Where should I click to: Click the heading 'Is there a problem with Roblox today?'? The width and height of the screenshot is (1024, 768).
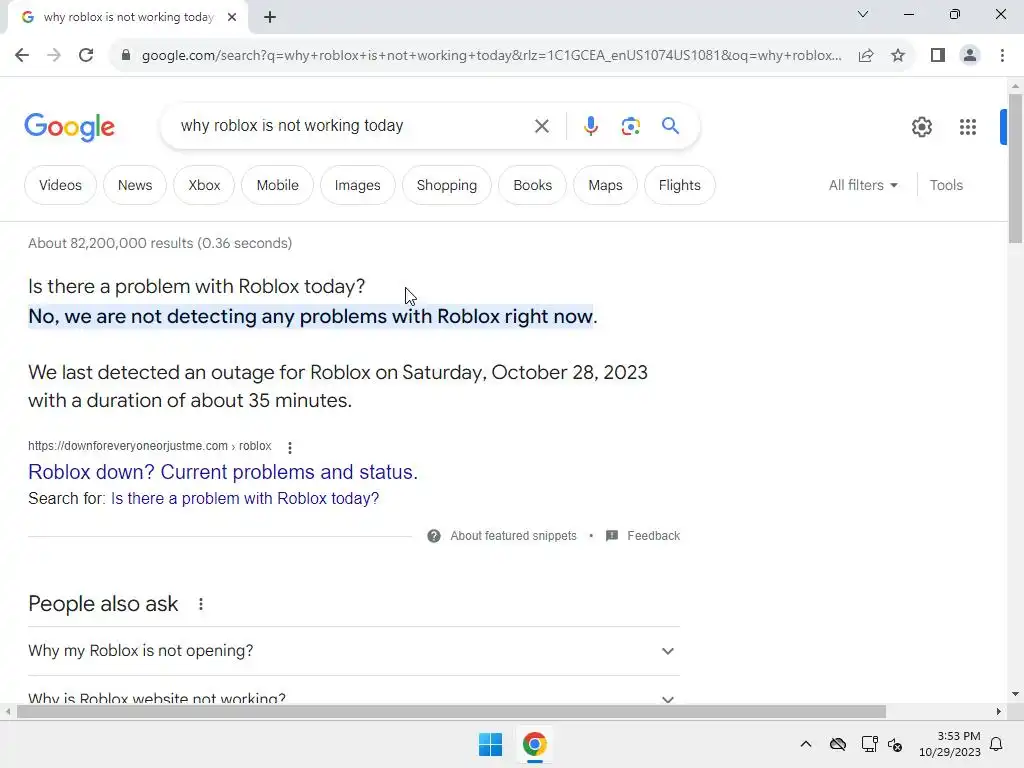[197, 286]
